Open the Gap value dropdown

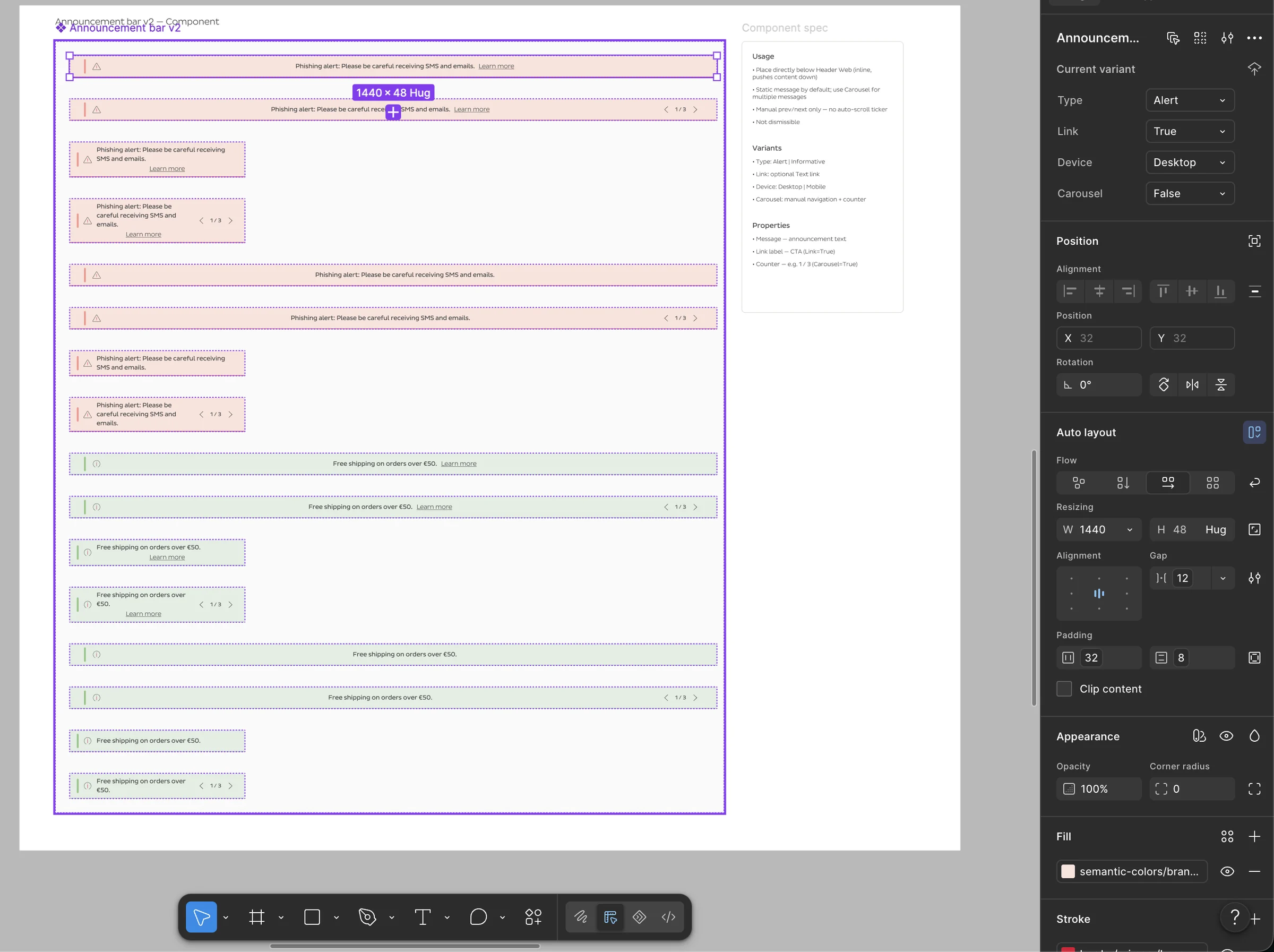[x=1223, y=578]
